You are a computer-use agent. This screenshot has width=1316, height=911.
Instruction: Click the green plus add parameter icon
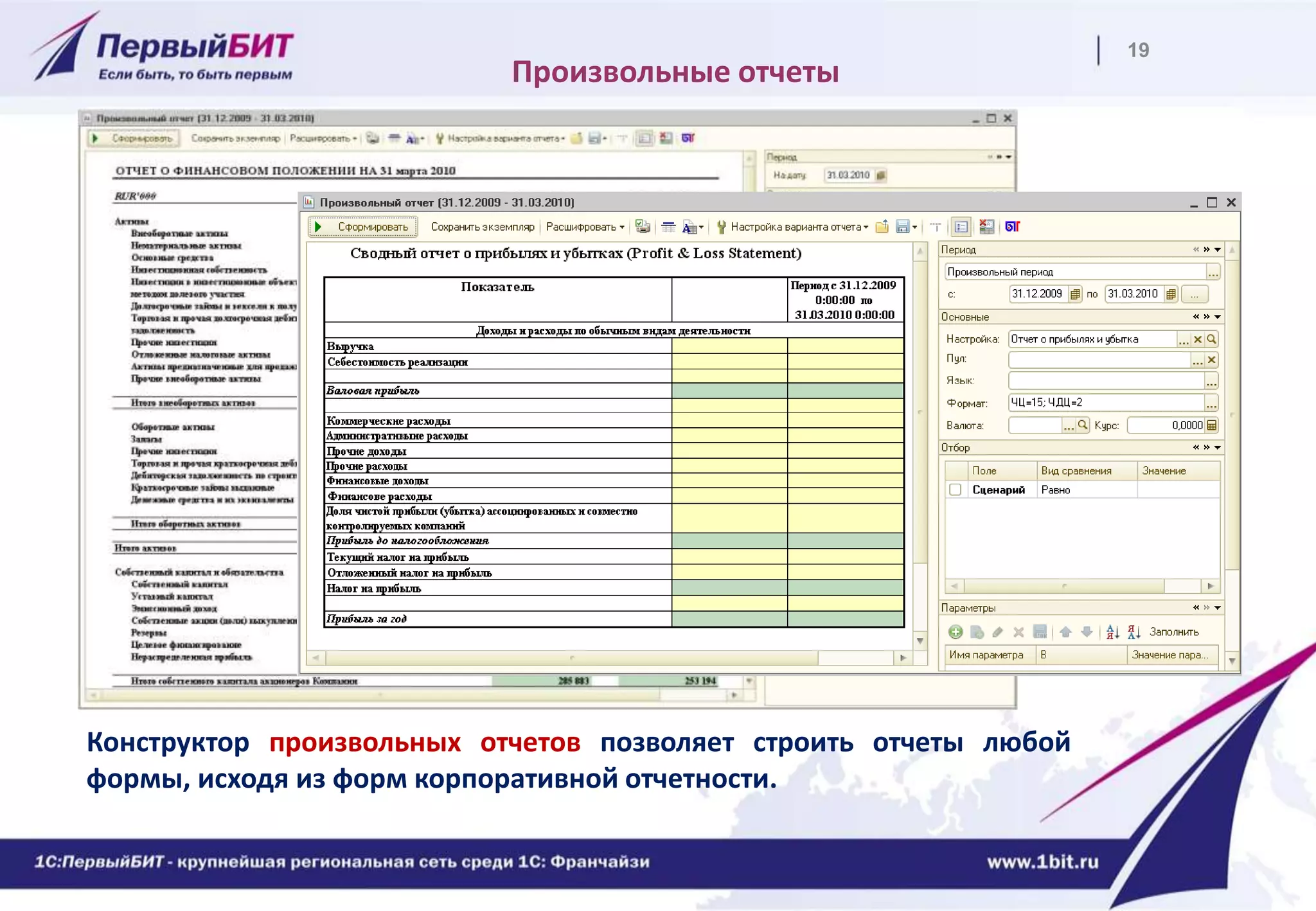pyautogui.click(x=956, y=632)
